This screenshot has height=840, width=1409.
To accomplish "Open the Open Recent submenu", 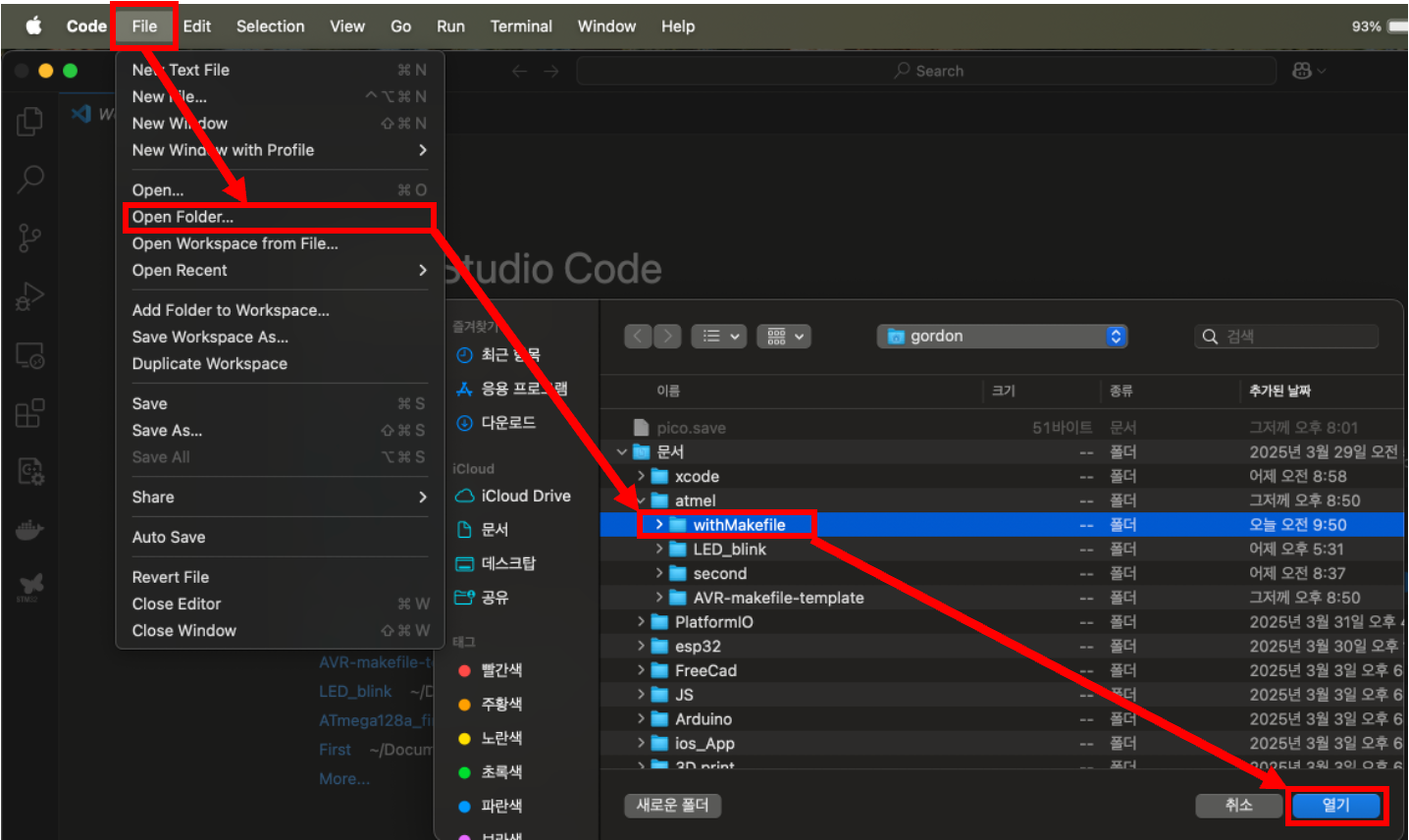I will 279,270.
